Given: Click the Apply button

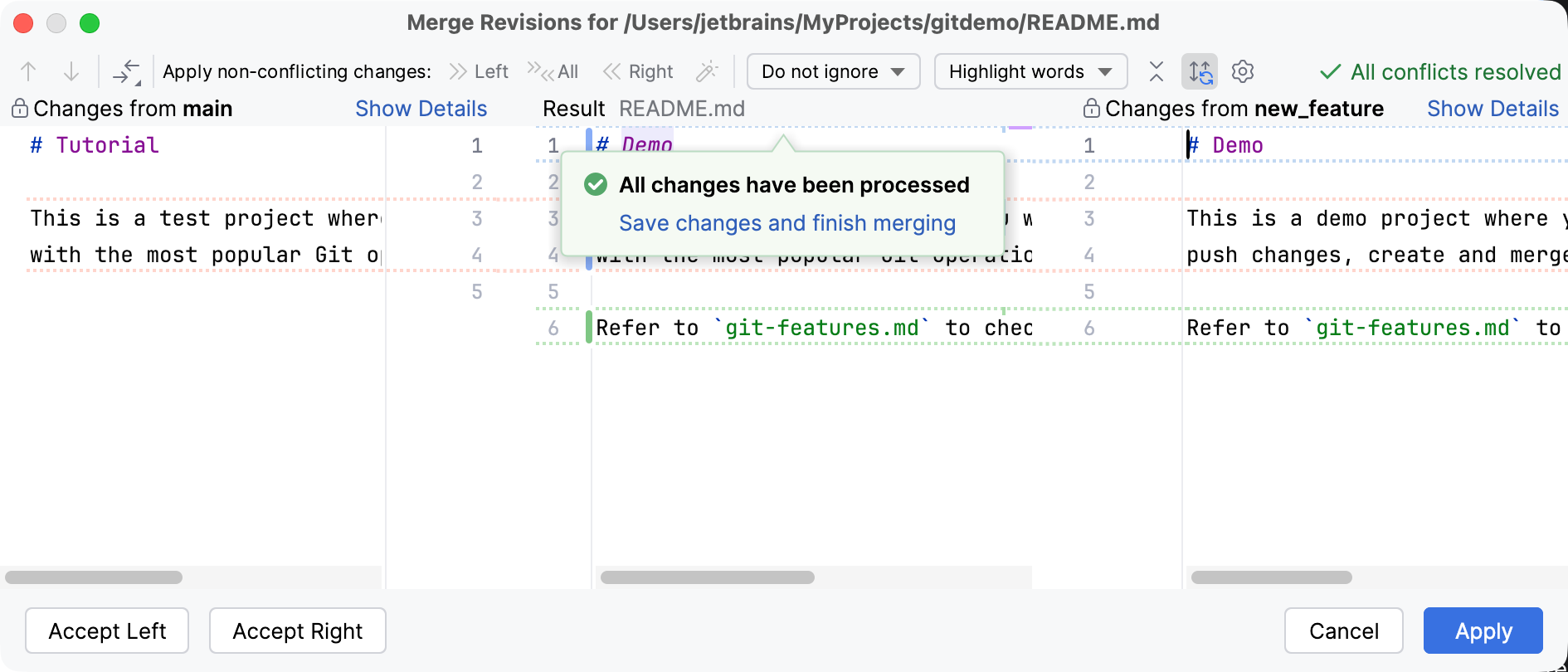Looking at the screenshot, I should (x=1483, y=631).
